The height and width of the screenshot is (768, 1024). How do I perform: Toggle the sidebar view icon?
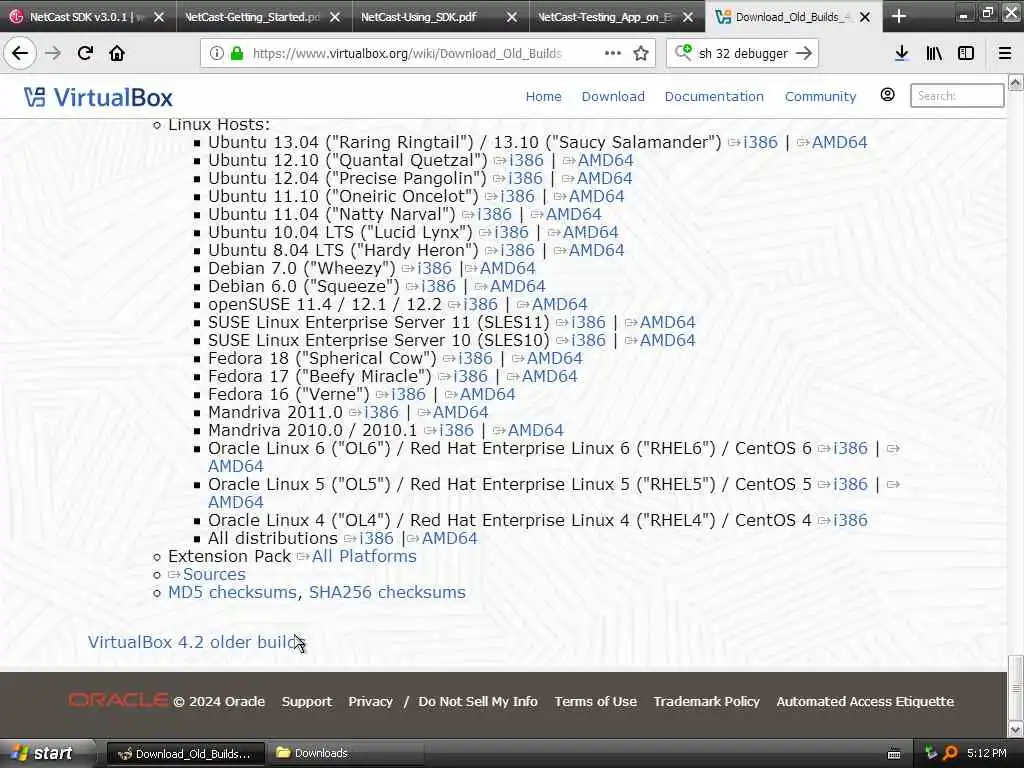[966, 54]
